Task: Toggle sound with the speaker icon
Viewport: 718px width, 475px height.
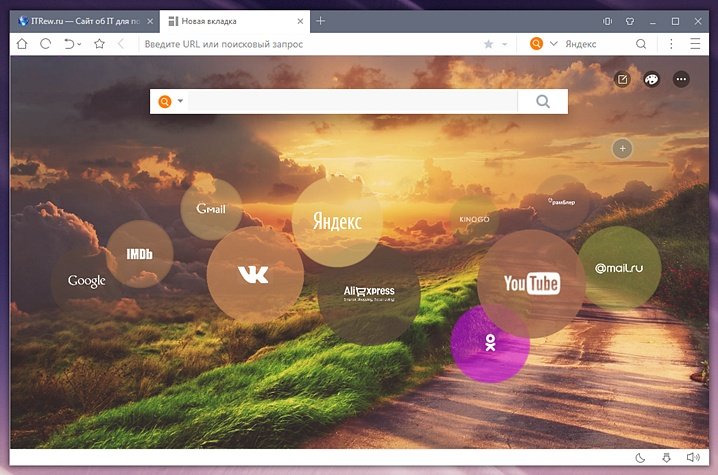Action: [693, 457]
